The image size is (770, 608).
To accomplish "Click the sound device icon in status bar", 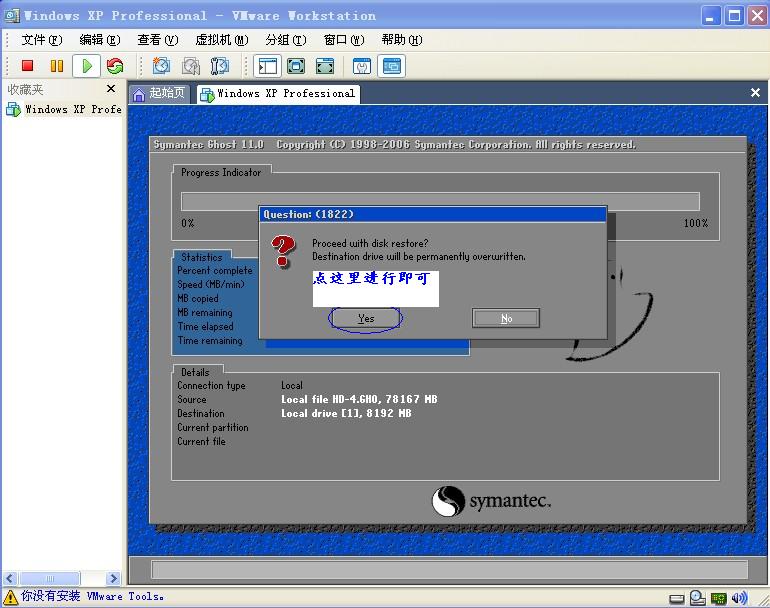I will pyautogui.click(x=740, y=597).
